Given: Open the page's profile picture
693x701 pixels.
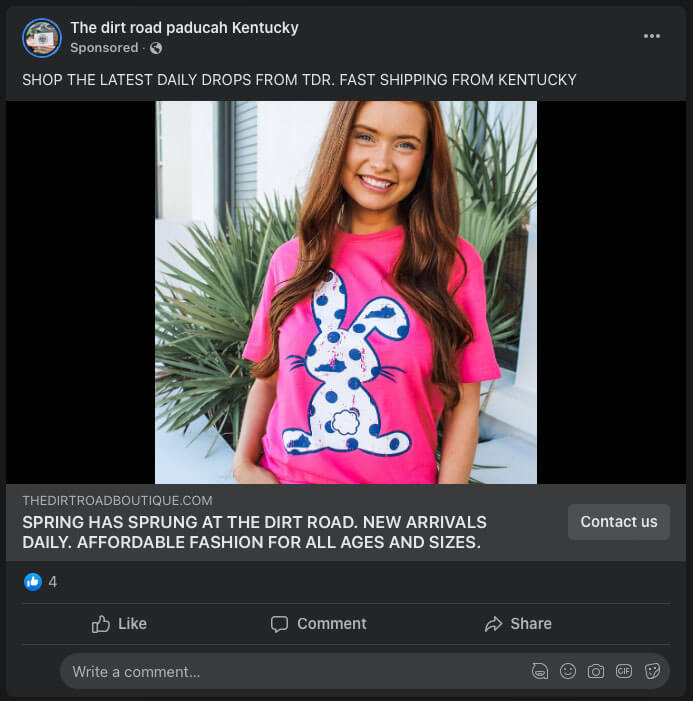Looking at the screenshot, I should 41,37.
